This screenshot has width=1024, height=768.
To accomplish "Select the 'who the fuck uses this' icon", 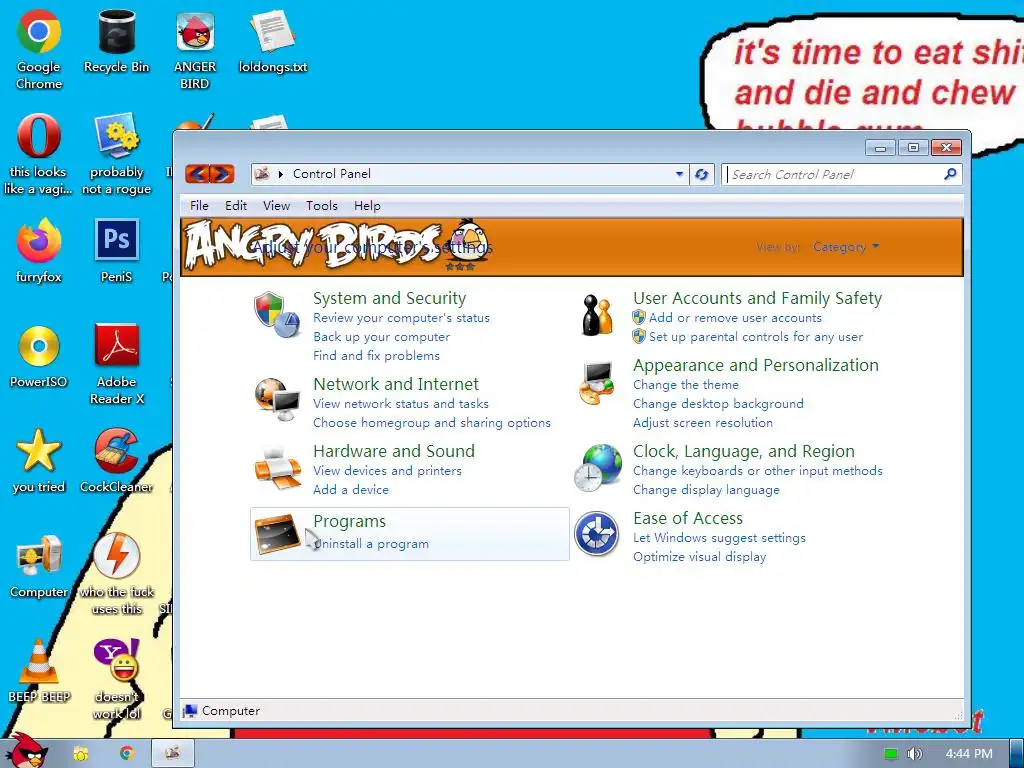I will [116, 574].
